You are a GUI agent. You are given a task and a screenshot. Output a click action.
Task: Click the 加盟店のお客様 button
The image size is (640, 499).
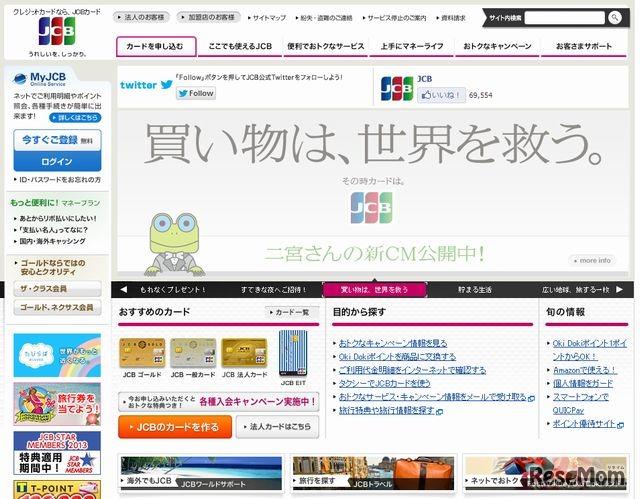point(209,17)
